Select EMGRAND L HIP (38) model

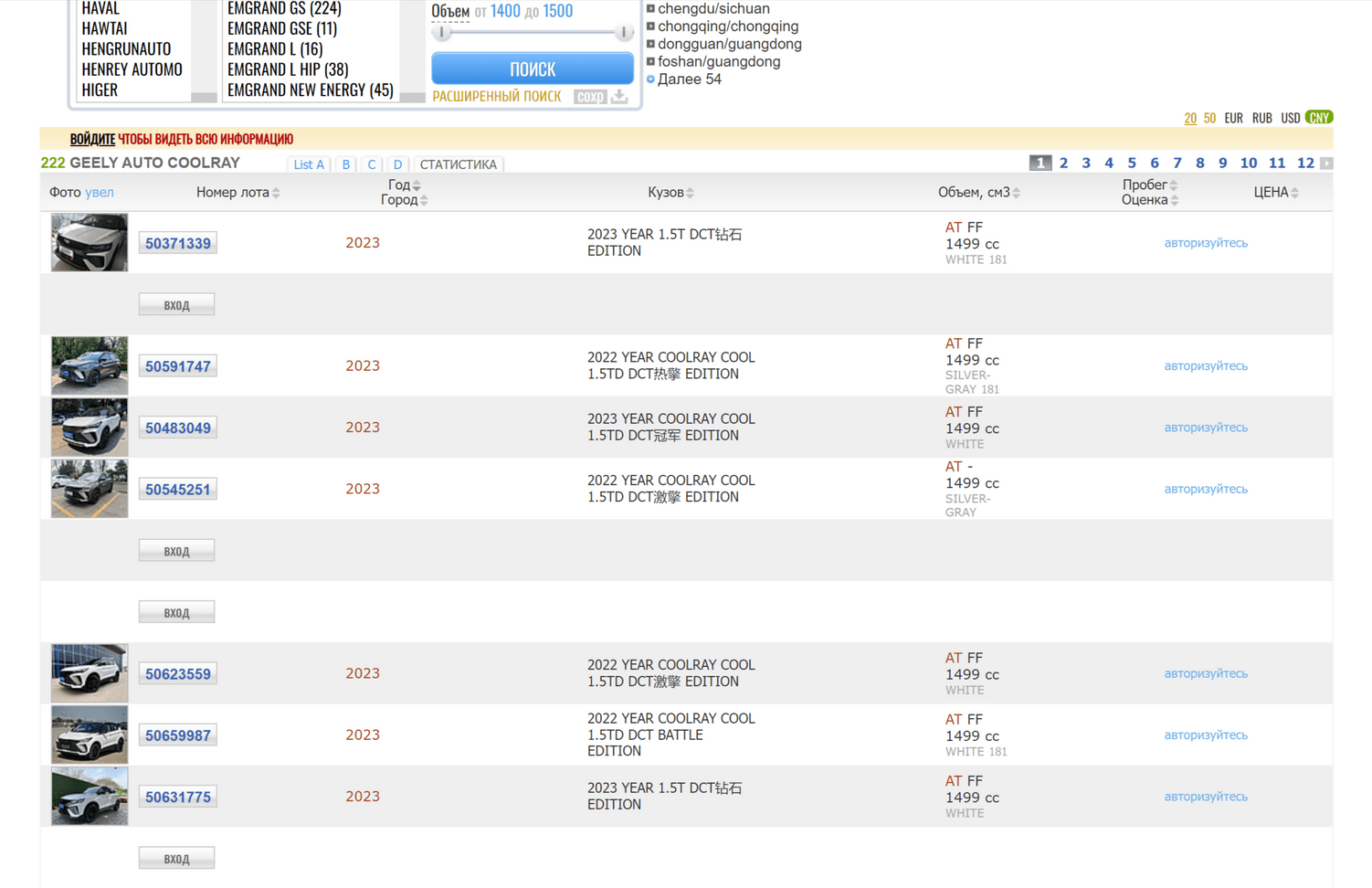[x=288, y=69]
